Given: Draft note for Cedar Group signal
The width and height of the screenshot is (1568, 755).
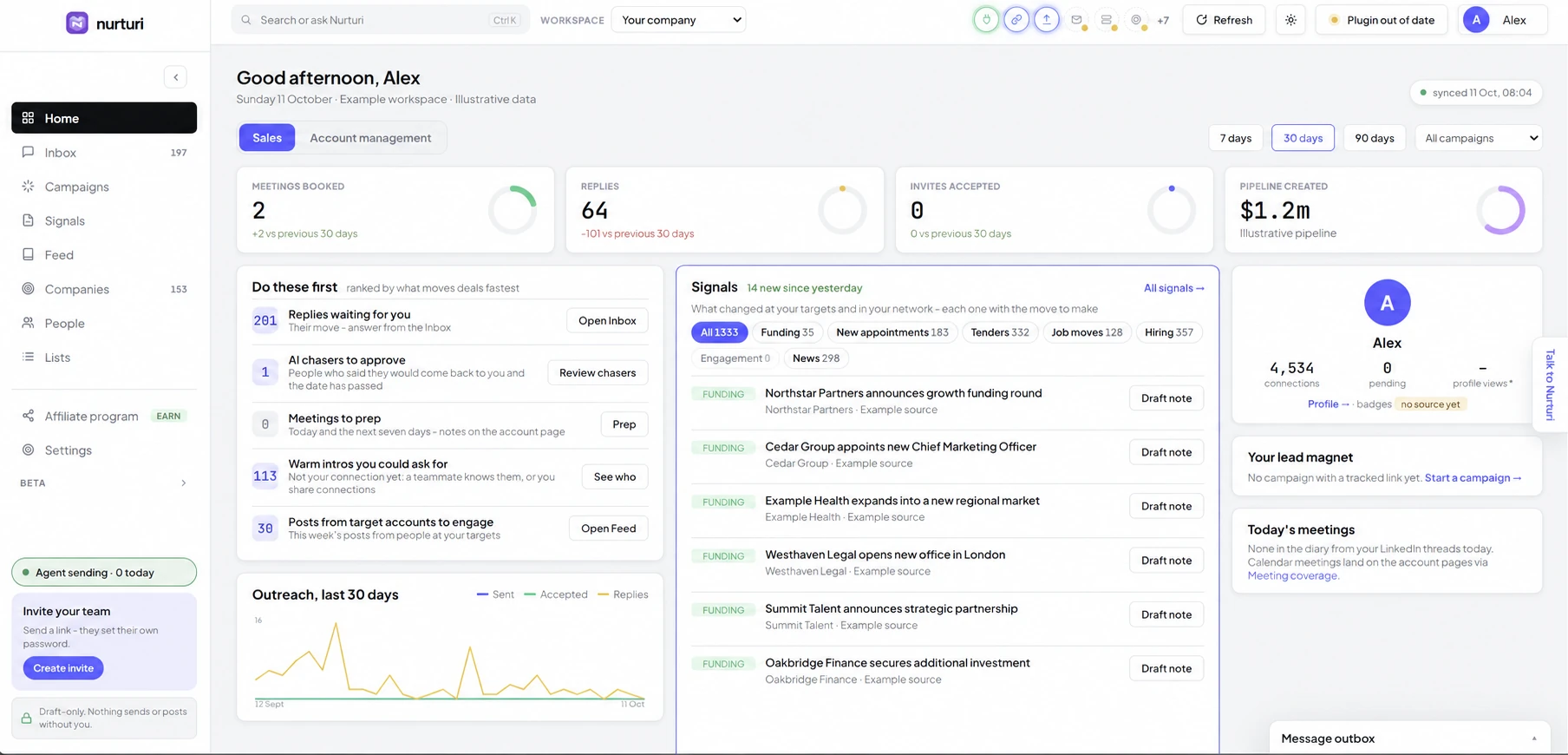Looking at the screenshot, I should pyautogui.click(x=1166, y=452).
